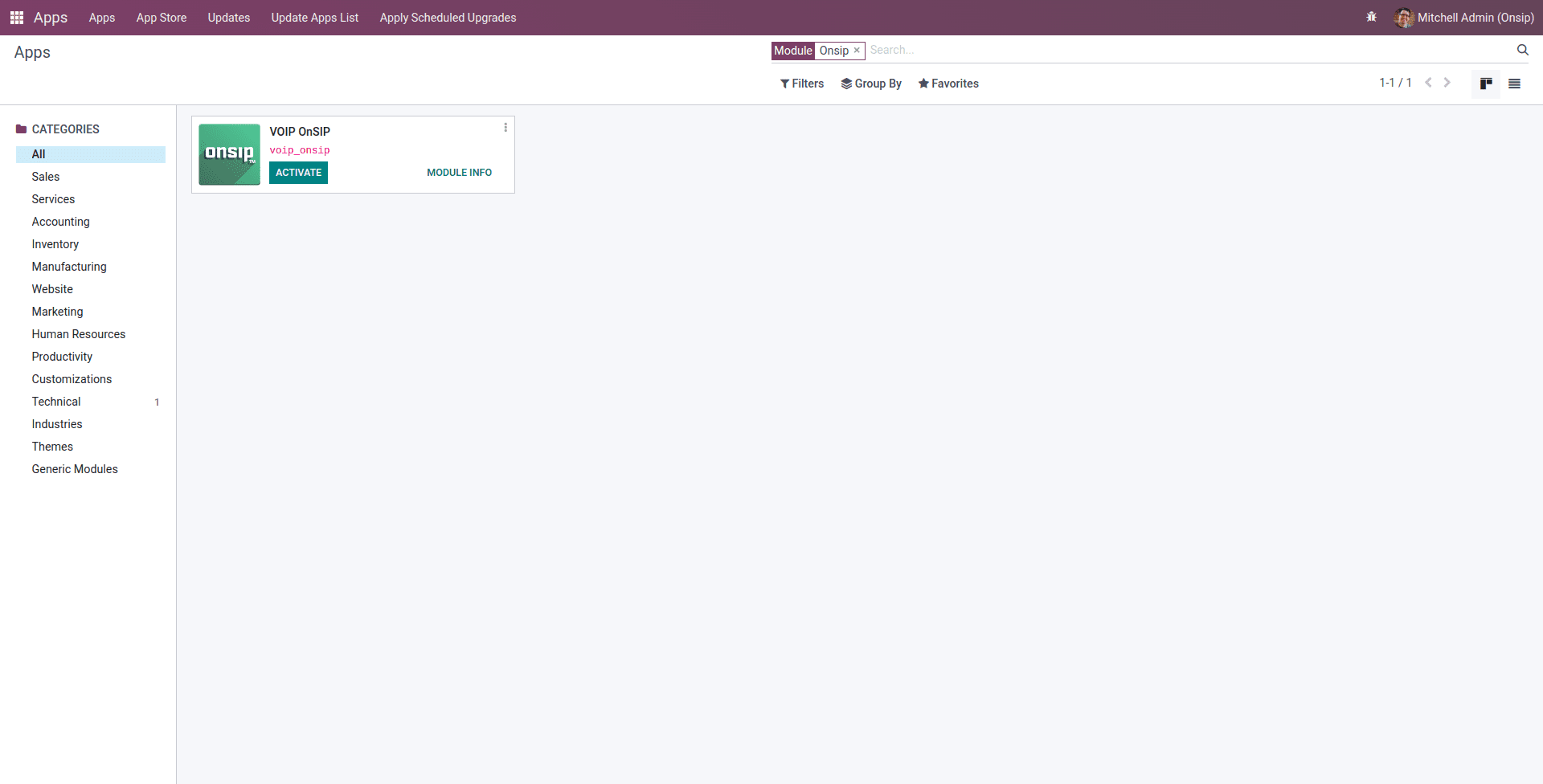Click the Module facet label

point(793,51)
